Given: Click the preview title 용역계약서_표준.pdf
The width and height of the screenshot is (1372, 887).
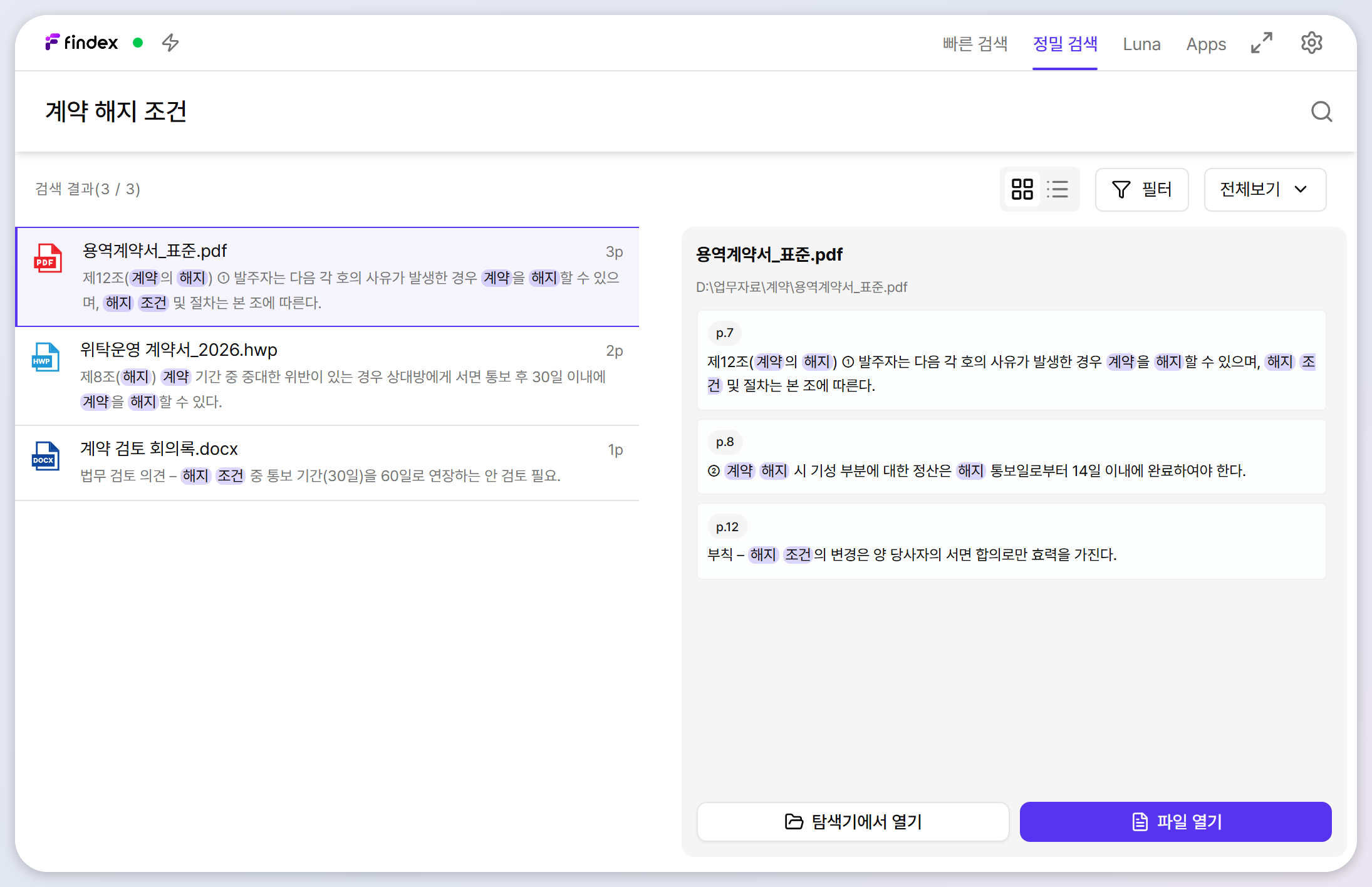Looking at the screenshot, I should pos(769,254).
